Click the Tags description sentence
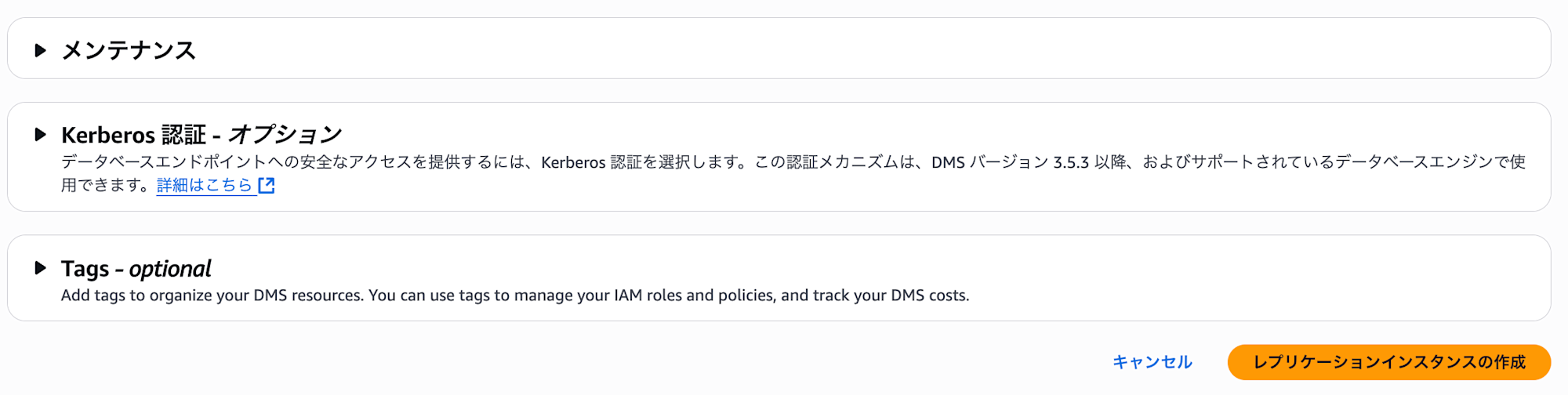1568x395 pixels. coord(515,295)
